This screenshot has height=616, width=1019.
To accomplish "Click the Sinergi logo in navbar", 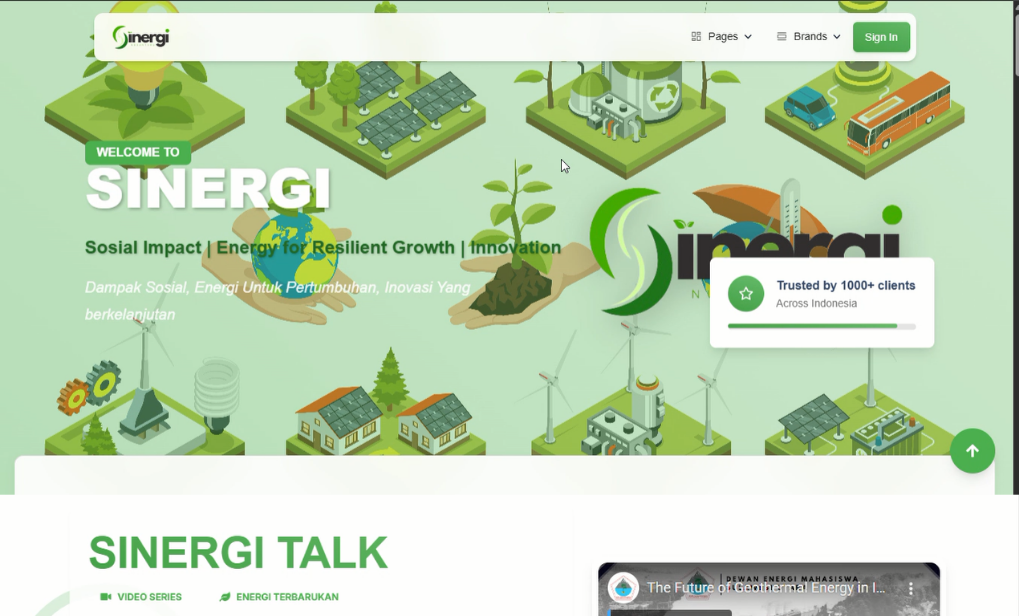I will [141, 37].
